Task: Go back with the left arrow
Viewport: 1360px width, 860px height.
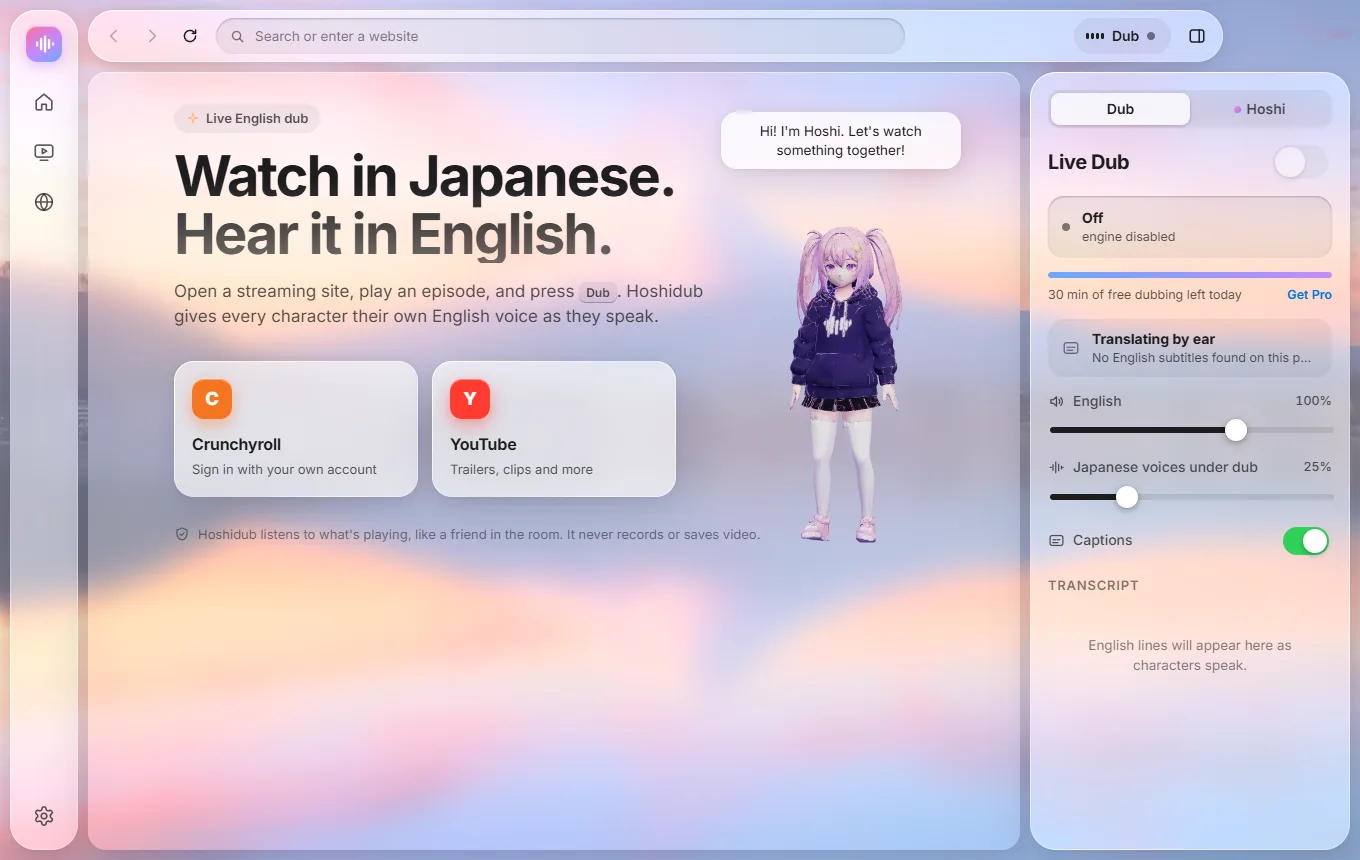Action: pos(114,36)
